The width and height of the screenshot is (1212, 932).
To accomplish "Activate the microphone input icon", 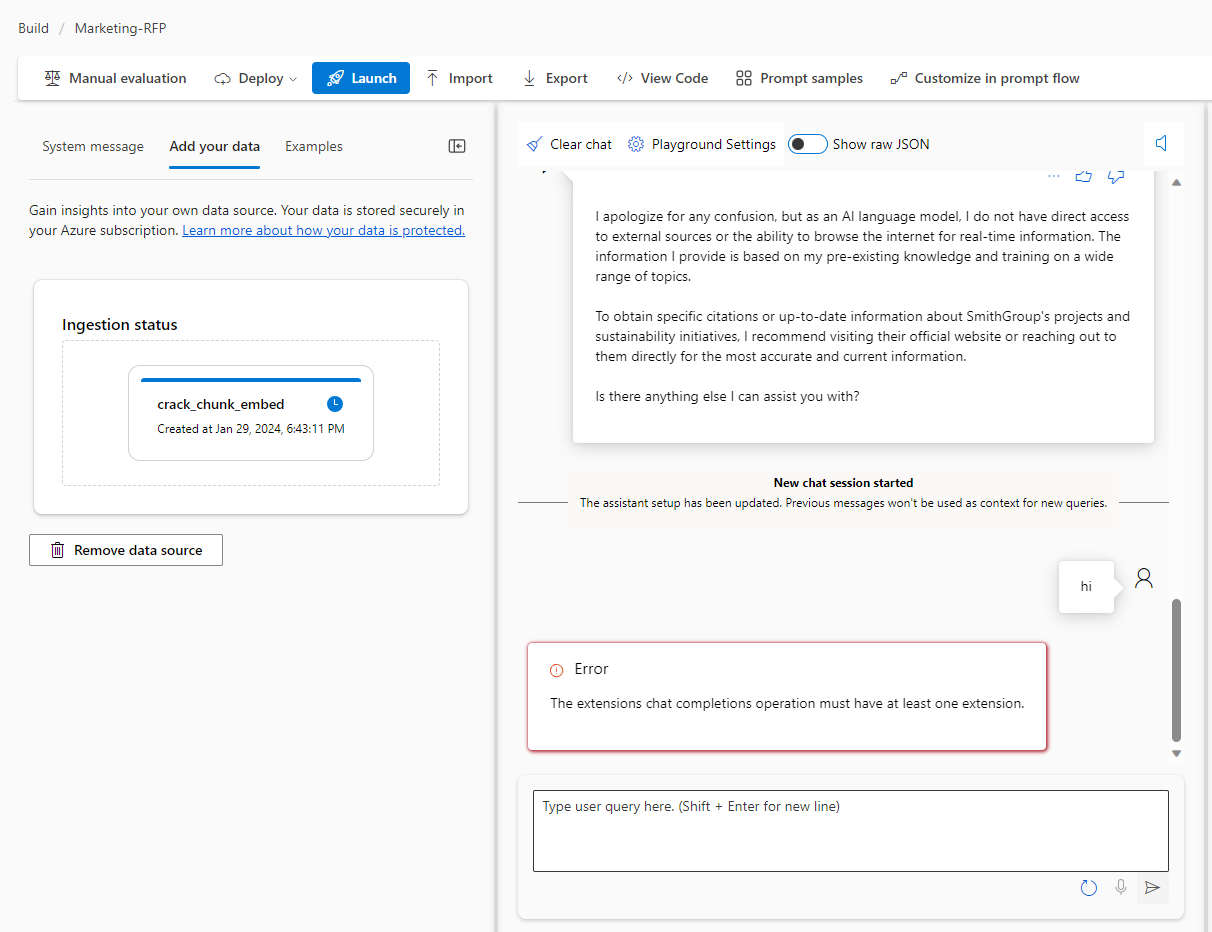I will pyautogui.click(x=1120, y=887).
